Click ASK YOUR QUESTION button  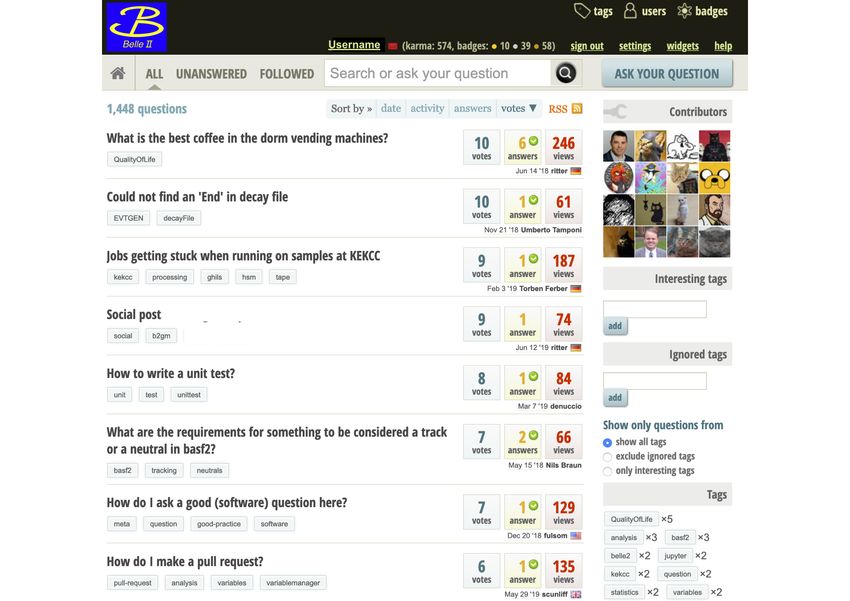pos(667,74)
